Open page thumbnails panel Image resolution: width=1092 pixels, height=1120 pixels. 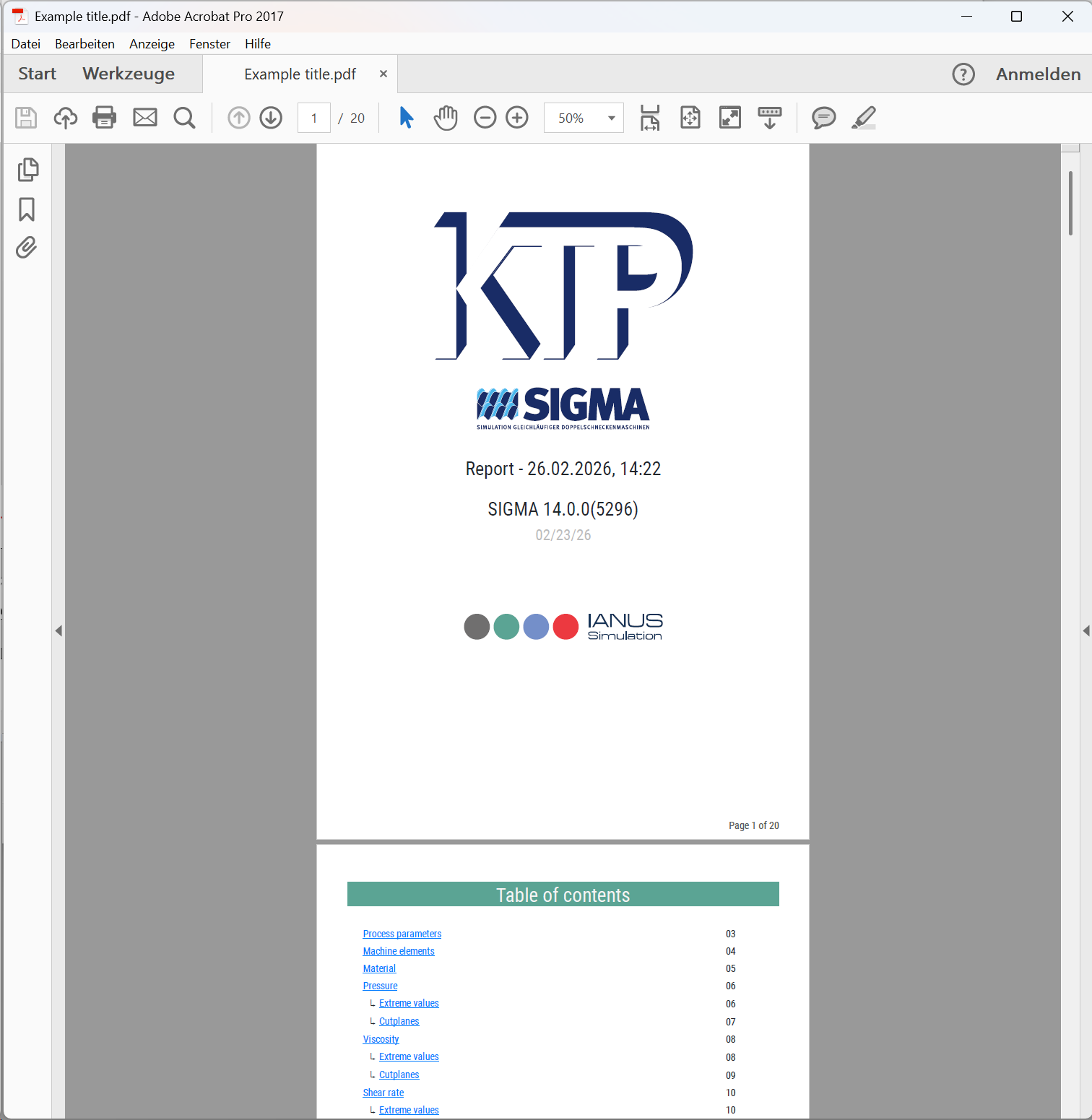(27, 170)
